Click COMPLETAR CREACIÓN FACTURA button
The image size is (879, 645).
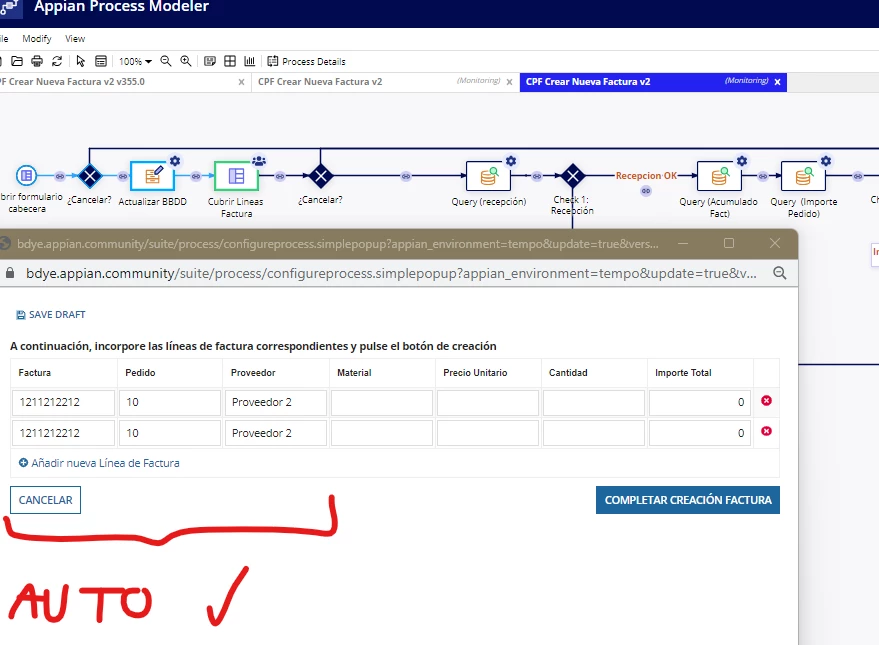[688, 500]
